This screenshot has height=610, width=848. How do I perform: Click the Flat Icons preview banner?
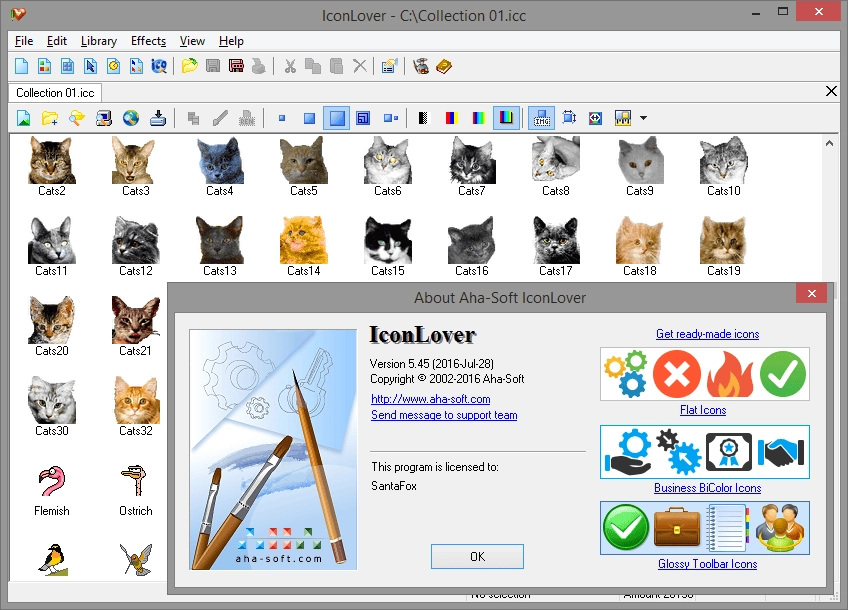[x=705, y=374]
